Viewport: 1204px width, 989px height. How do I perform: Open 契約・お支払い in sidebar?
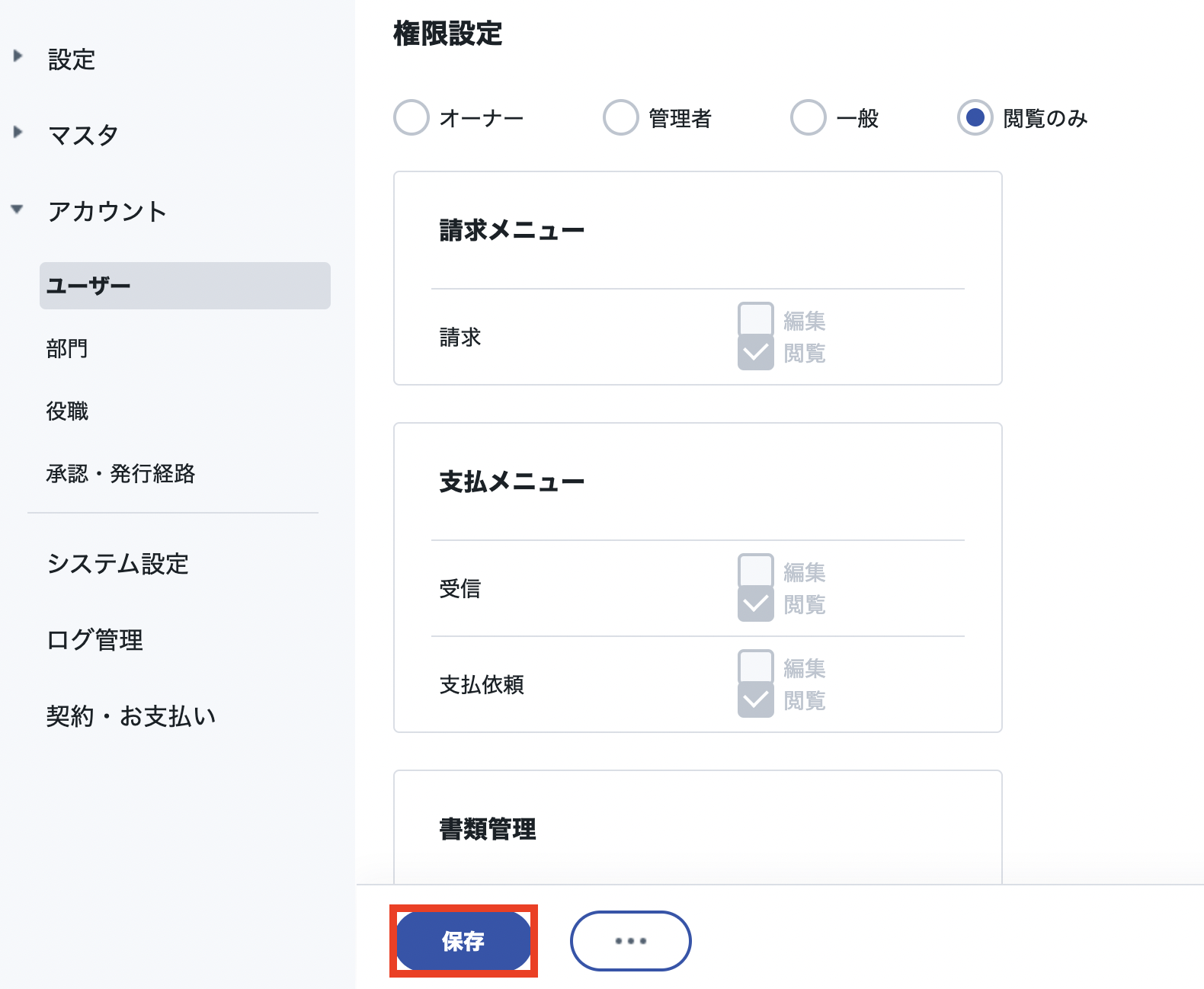click(131, 716)
